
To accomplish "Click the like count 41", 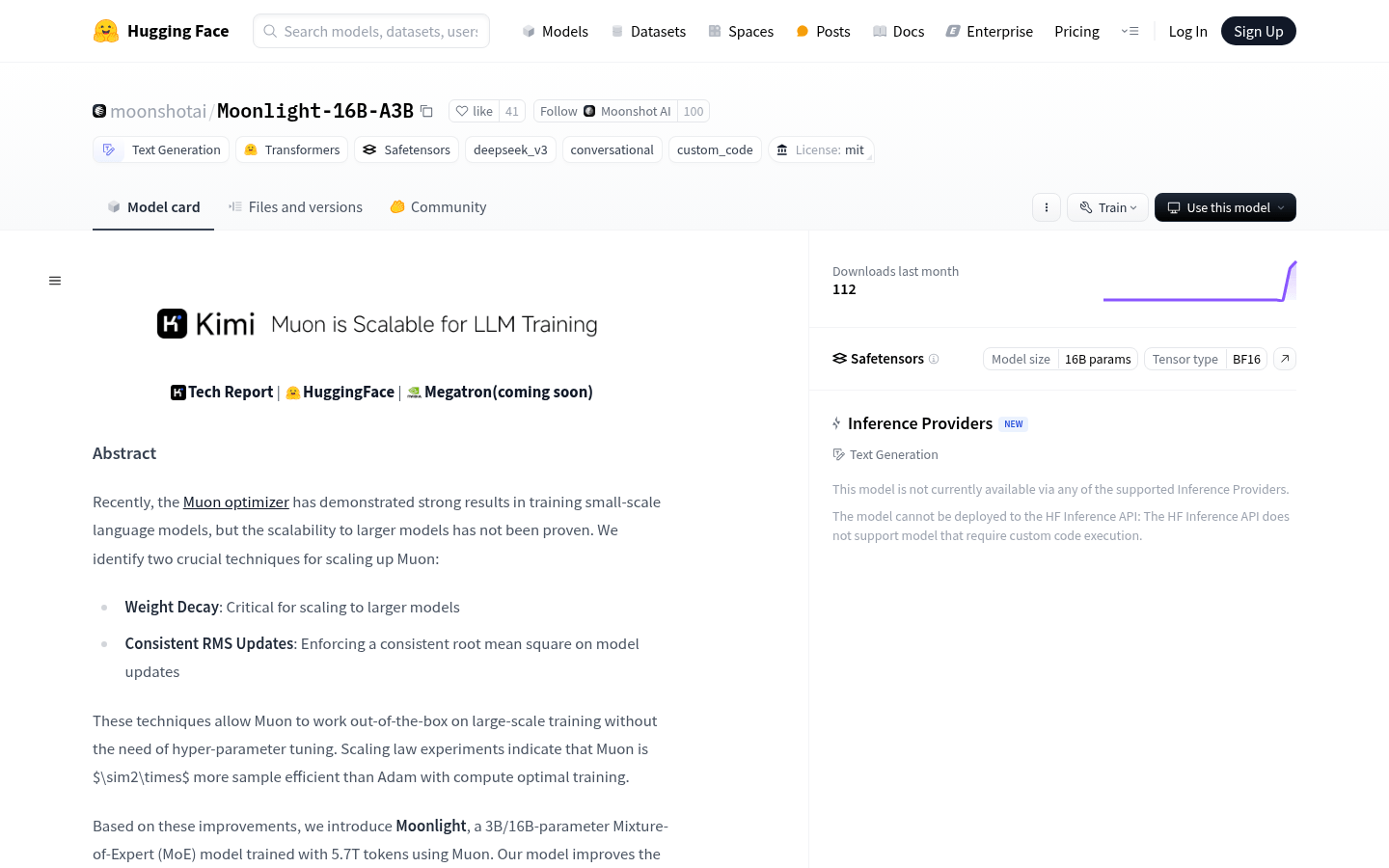I will point(512,111).
